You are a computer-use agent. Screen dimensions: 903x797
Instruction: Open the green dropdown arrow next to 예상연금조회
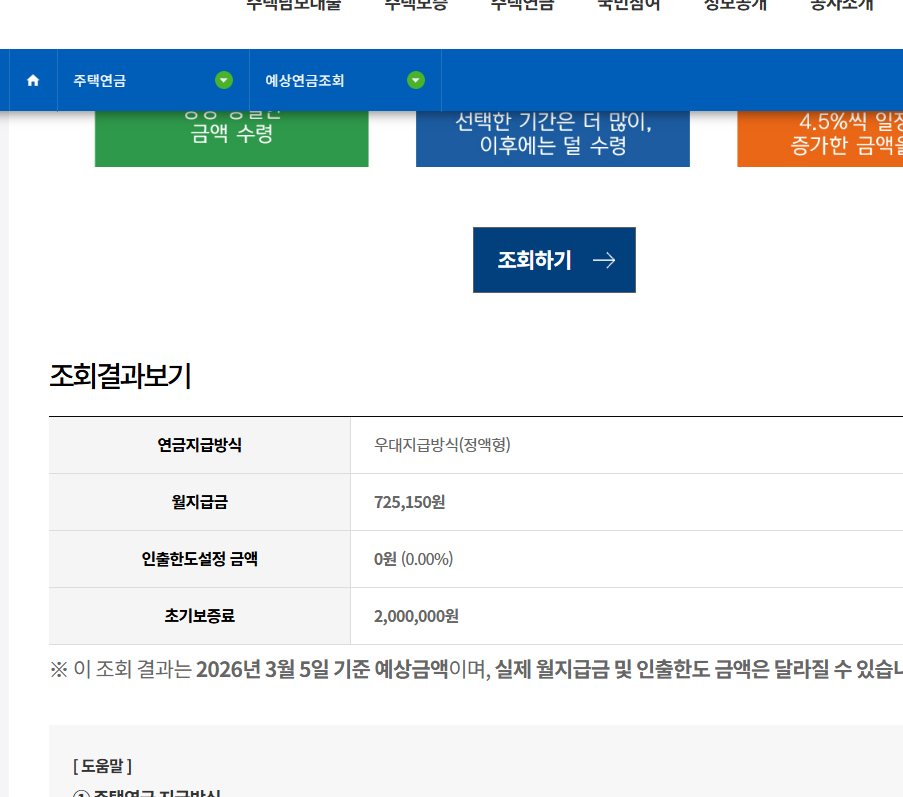[415, 80]
